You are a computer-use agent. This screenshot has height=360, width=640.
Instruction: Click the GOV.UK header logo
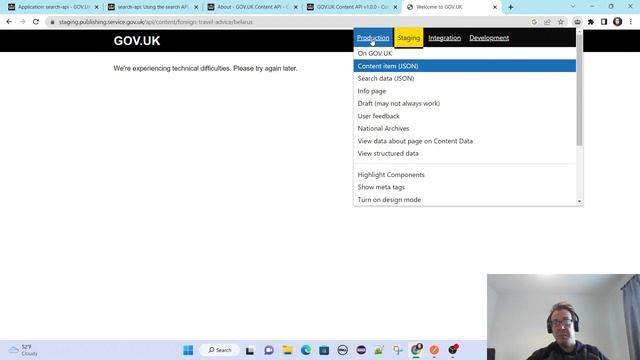(x=137, y=41)
